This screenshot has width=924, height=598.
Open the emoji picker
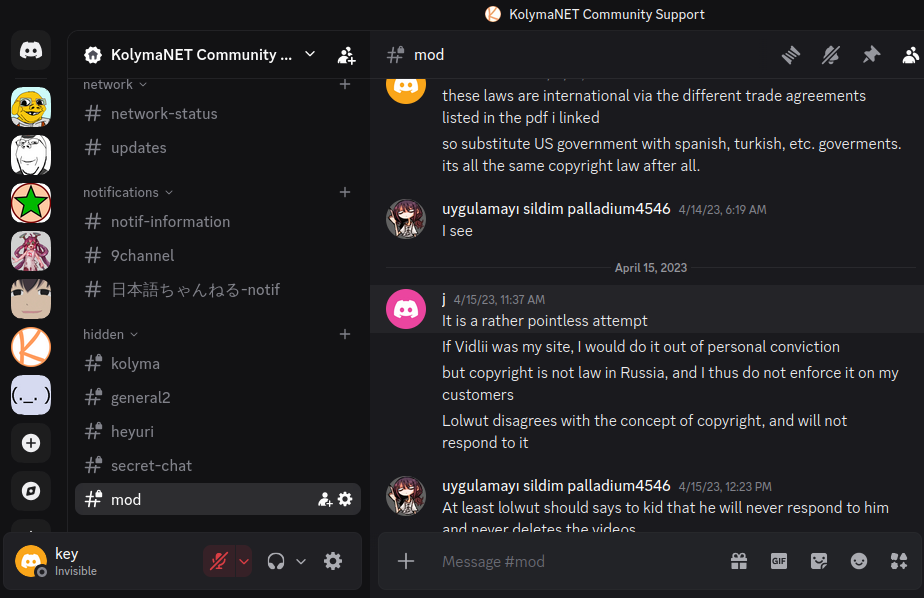pyautogui.click(x=859, y=561)
